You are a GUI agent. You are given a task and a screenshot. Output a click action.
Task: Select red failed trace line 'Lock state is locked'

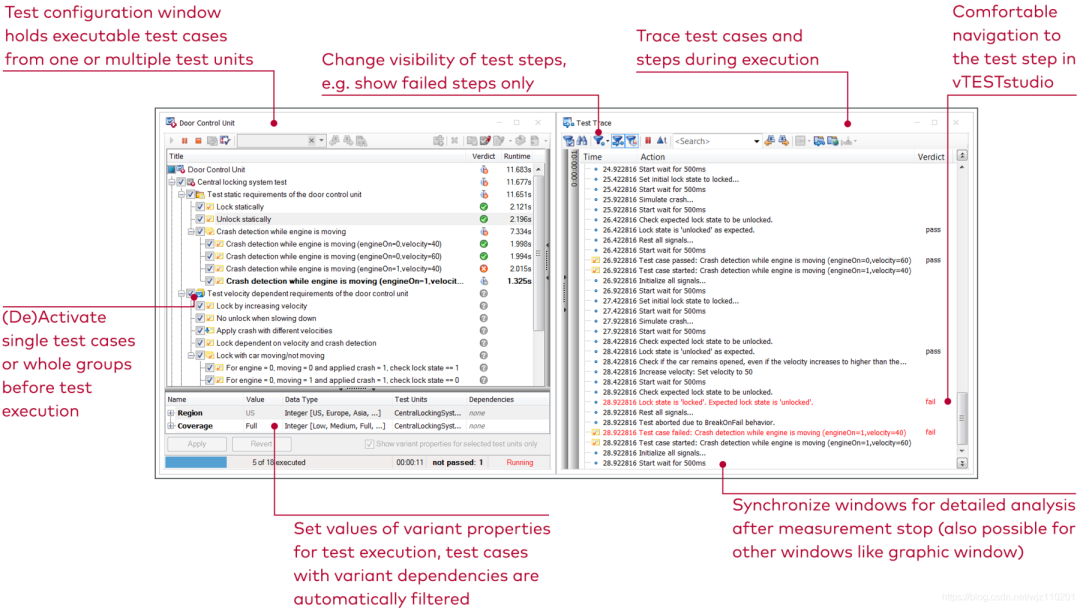tap(707, 402)
